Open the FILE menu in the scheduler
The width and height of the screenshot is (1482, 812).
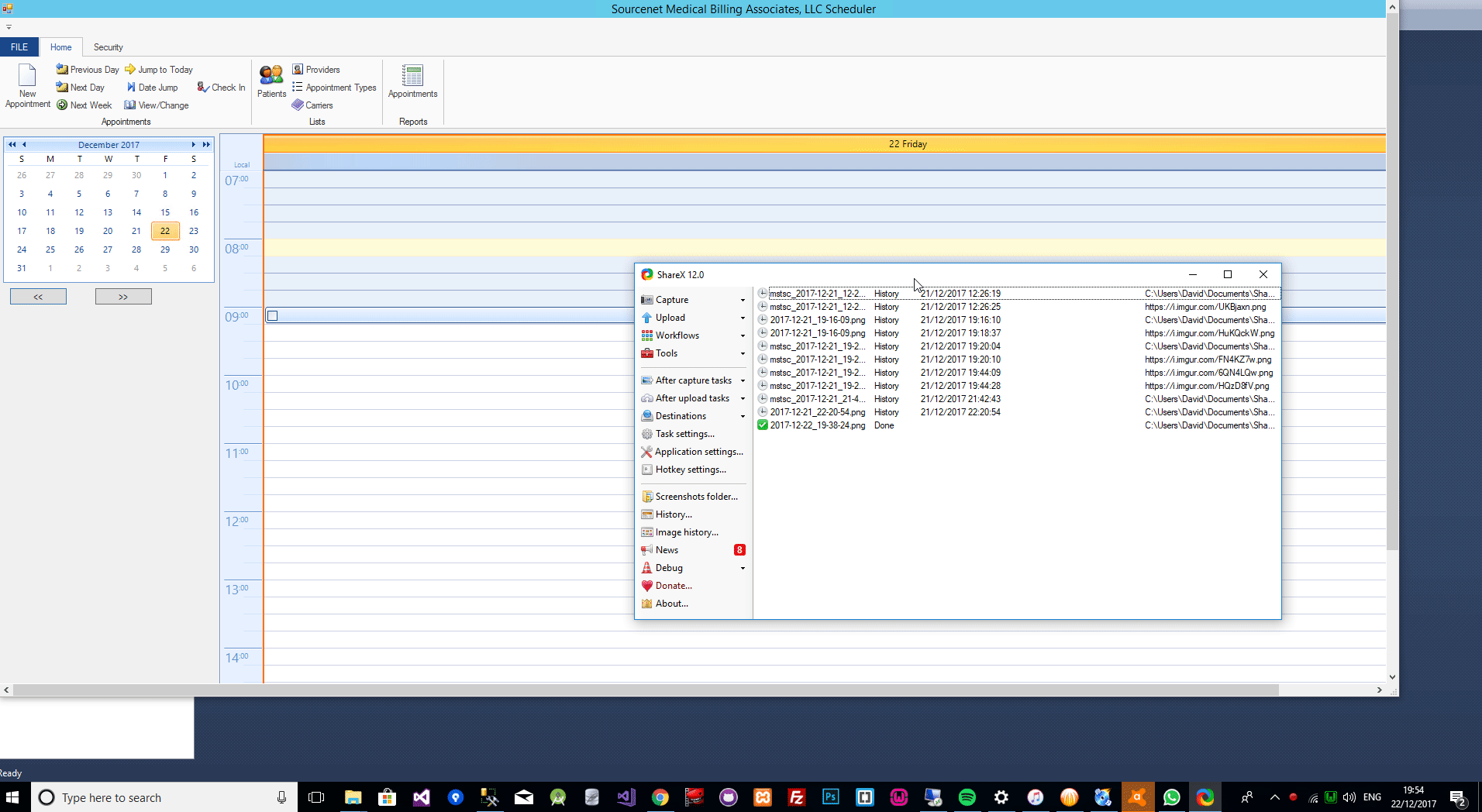coord(19,47)
